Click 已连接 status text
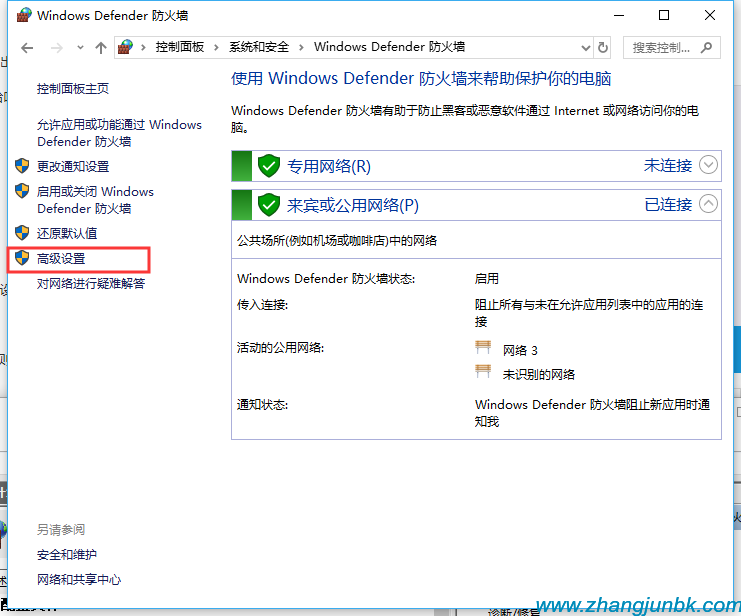The image size is (741, 616). [667, 205]
